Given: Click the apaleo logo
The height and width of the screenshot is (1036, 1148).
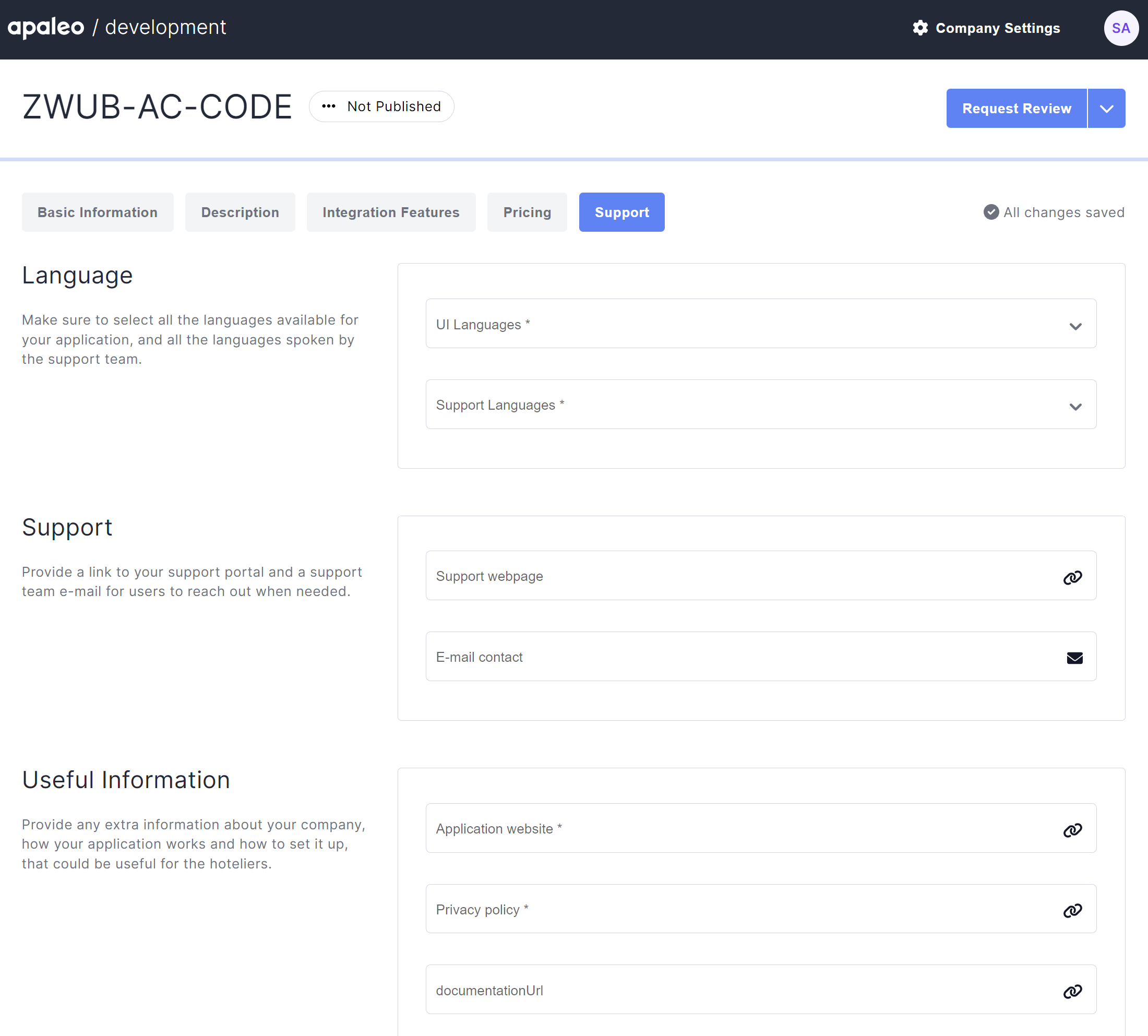Looking at the screenshot, I should click(45, 27).
